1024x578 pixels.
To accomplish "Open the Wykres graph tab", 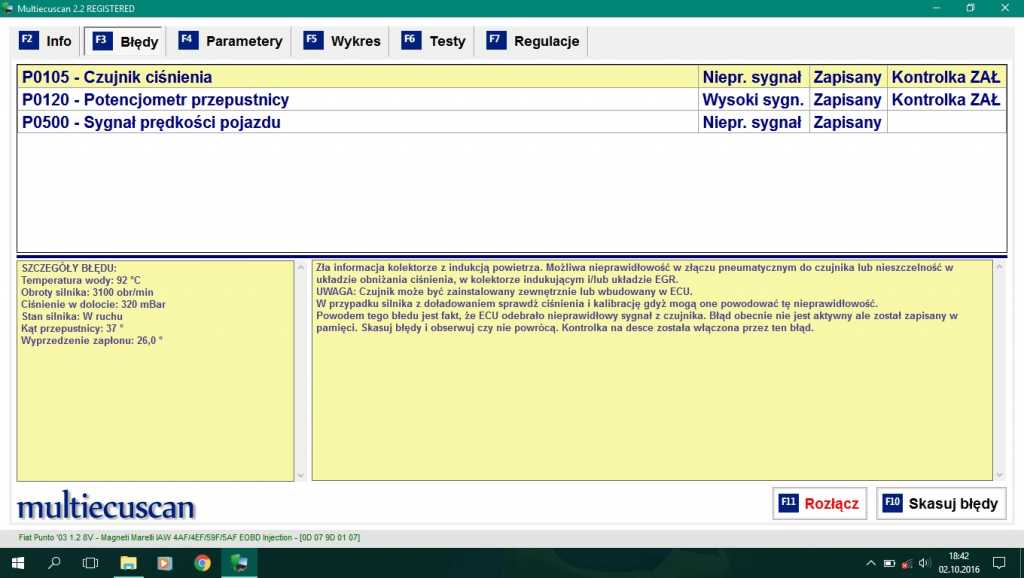I will coord(343,41).
